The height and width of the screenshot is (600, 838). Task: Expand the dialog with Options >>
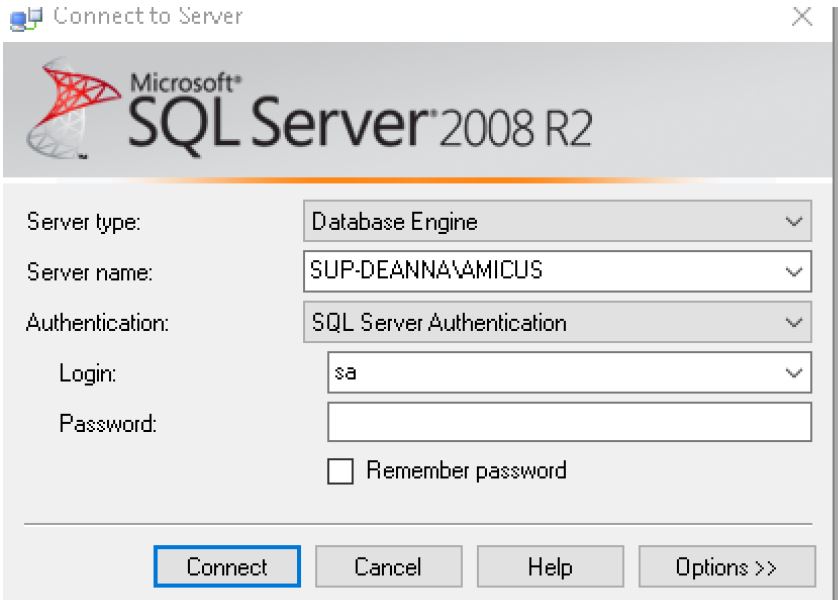pos(727,566)
